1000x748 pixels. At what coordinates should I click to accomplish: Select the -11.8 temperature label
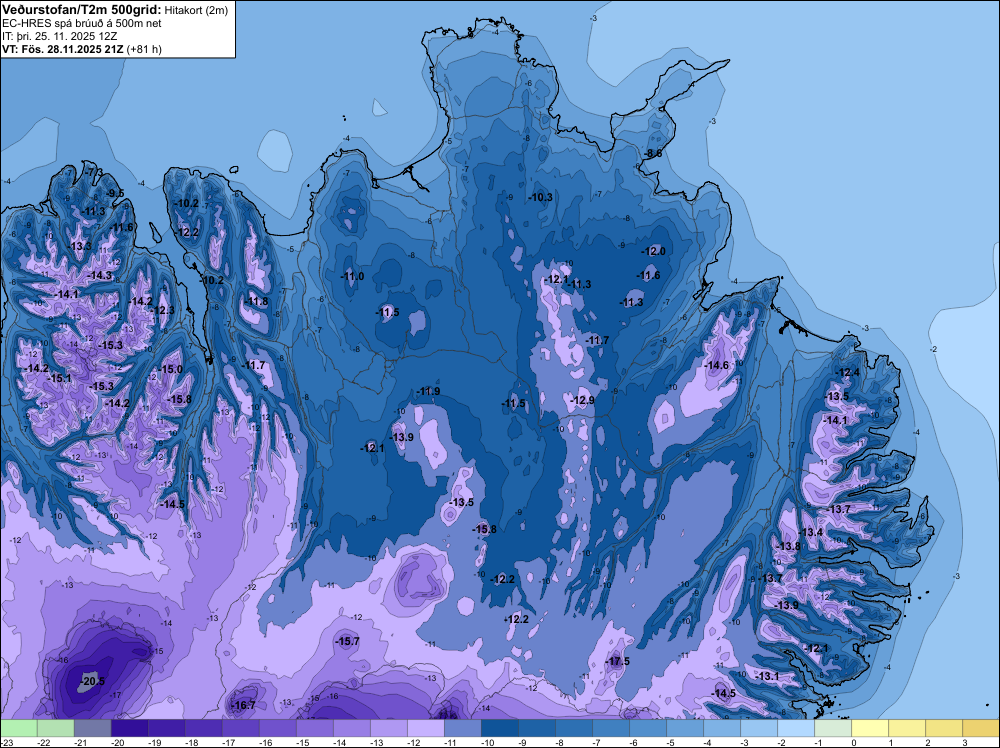tap(257, 302)
